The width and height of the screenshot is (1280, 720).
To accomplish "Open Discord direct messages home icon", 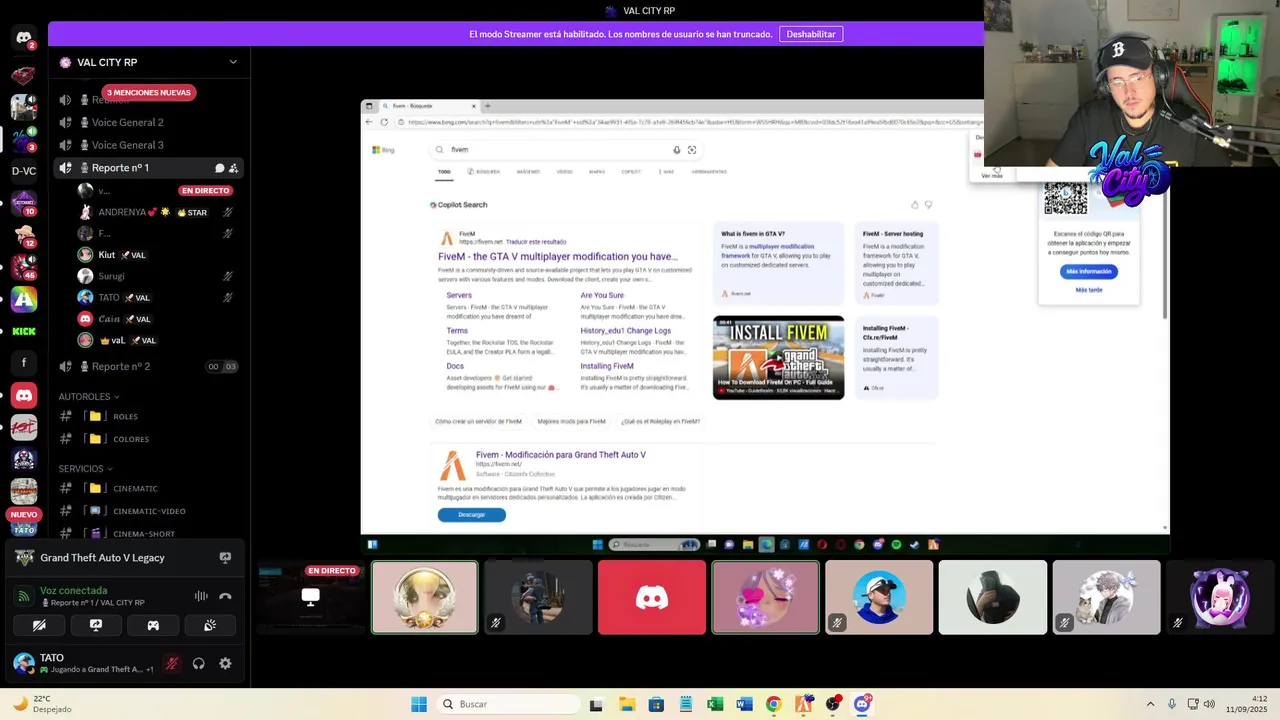I will [x=24, y=38].
